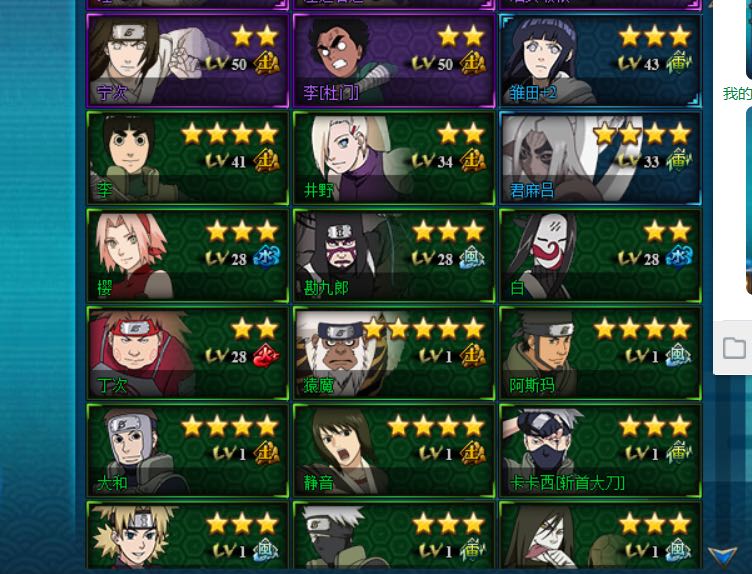
Task: Click the lightning element icon on 君麻吕 card
Action: pos(679,160)
